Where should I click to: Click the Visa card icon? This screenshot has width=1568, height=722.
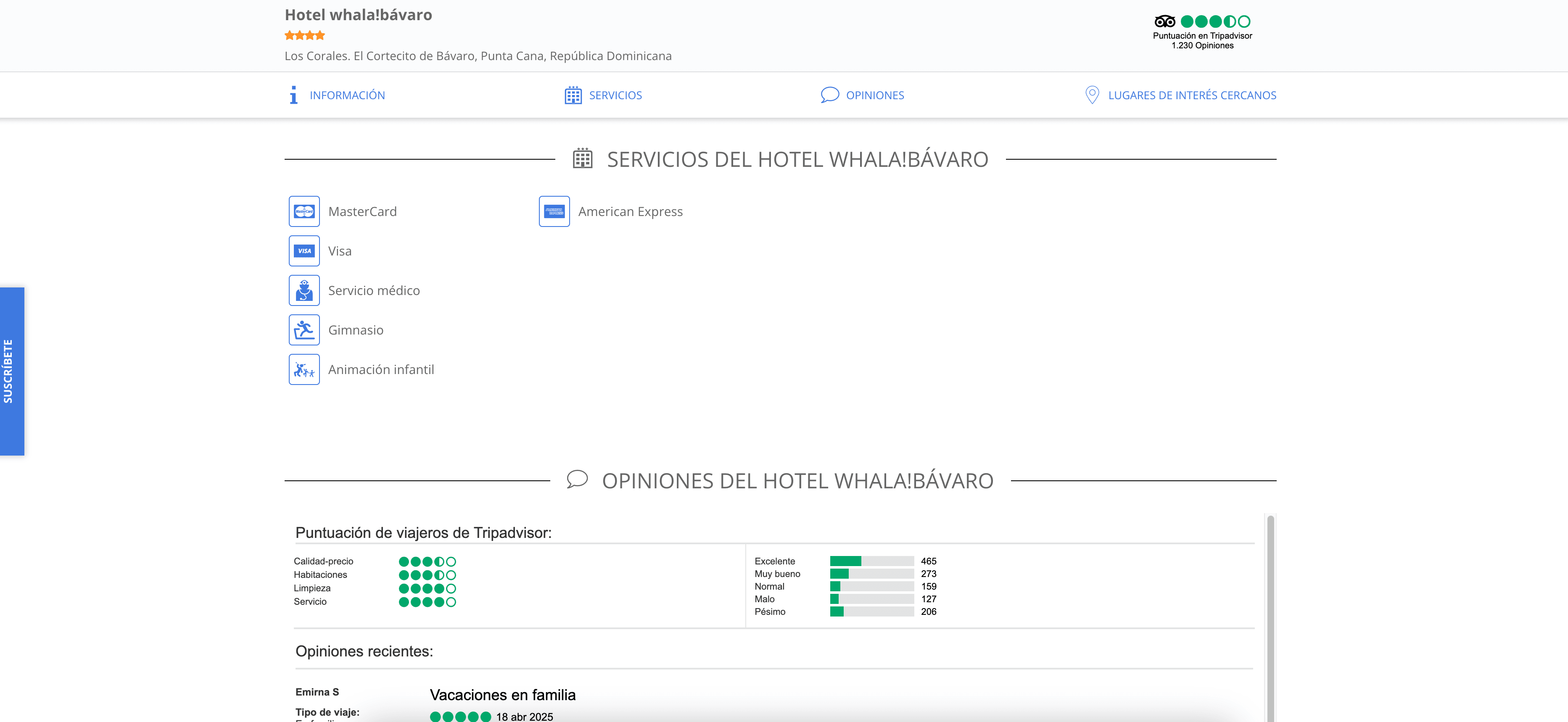tap(304, 251)
